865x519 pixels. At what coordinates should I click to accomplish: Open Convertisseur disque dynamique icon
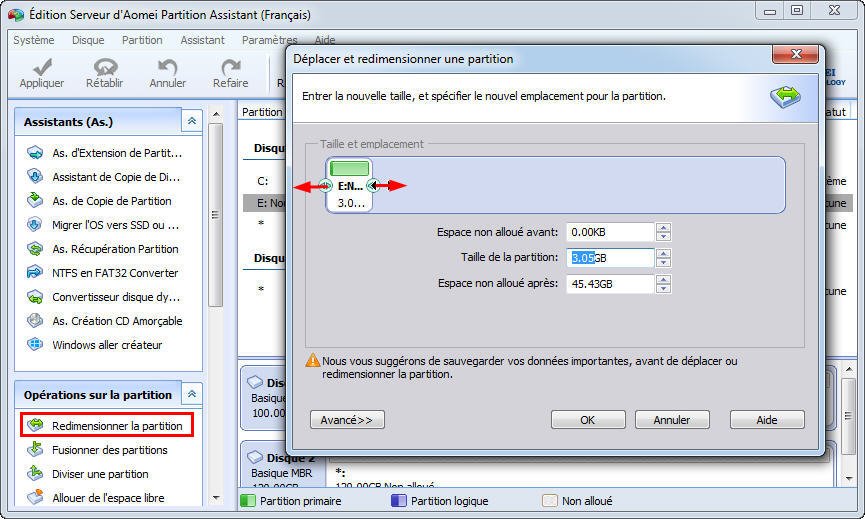(x=35, y=297)
